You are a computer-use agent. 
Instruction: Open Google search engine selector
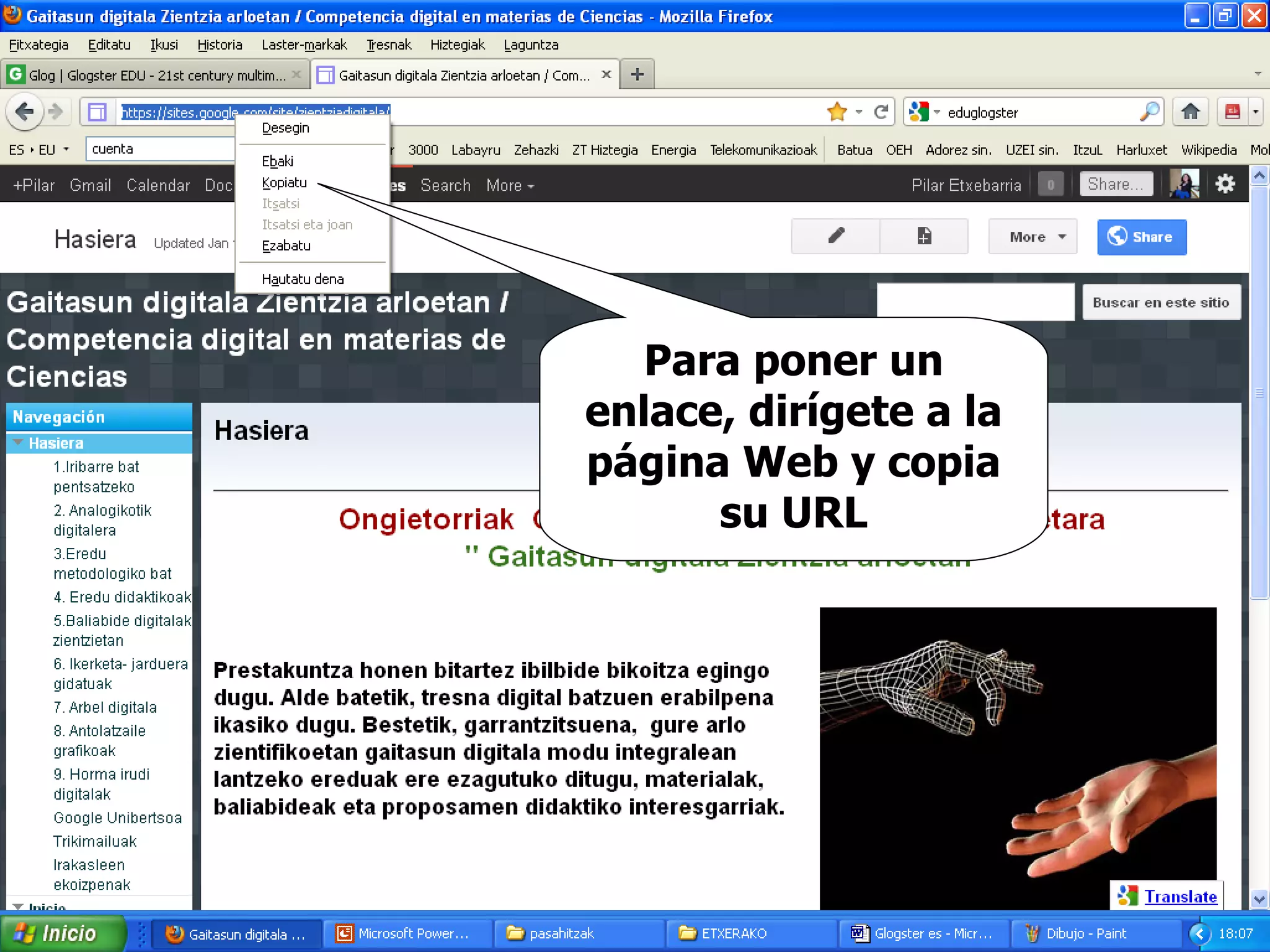[924, 112]
